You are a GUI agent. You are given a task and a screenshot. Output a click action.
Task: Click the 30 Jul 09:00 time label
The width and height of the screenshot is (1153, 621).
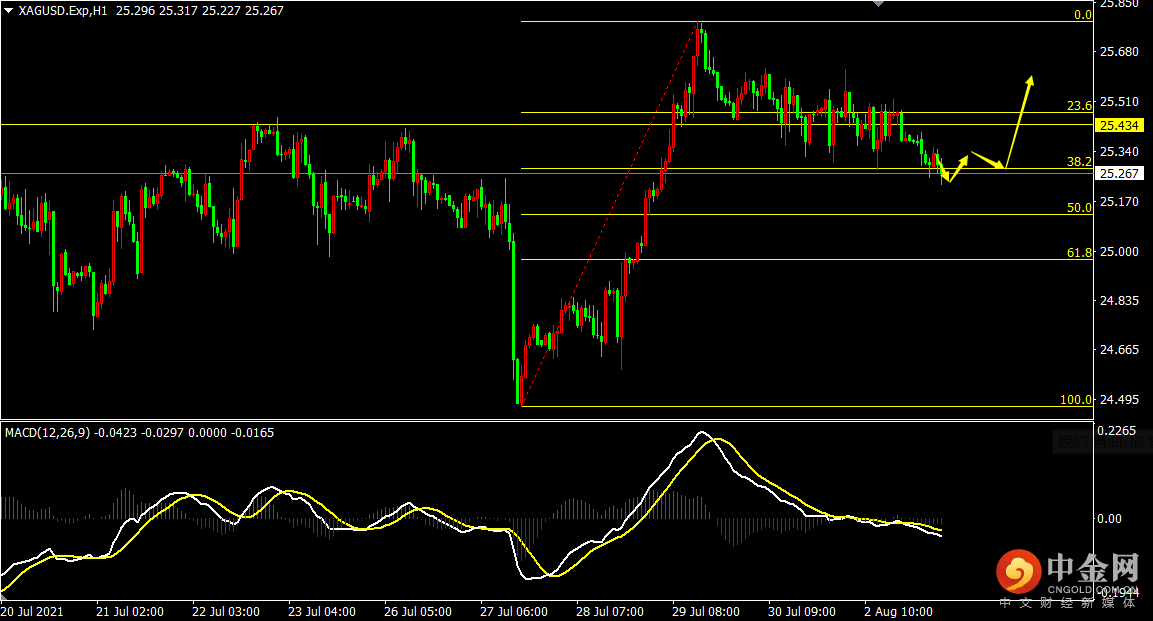(x=802, y=611)
